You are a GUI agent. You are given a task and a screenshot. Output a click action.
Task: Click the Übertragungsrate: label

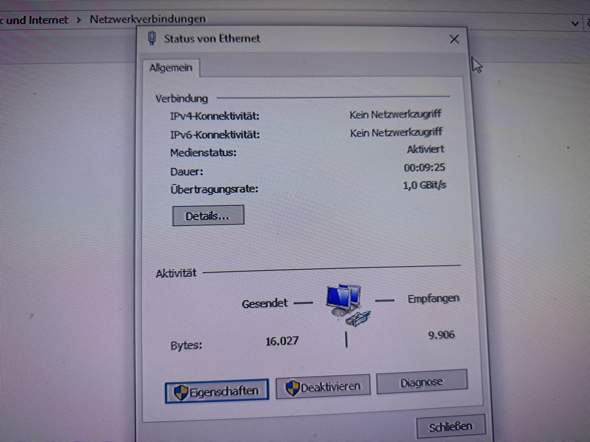pyautogui.click(x=214, y=189)
